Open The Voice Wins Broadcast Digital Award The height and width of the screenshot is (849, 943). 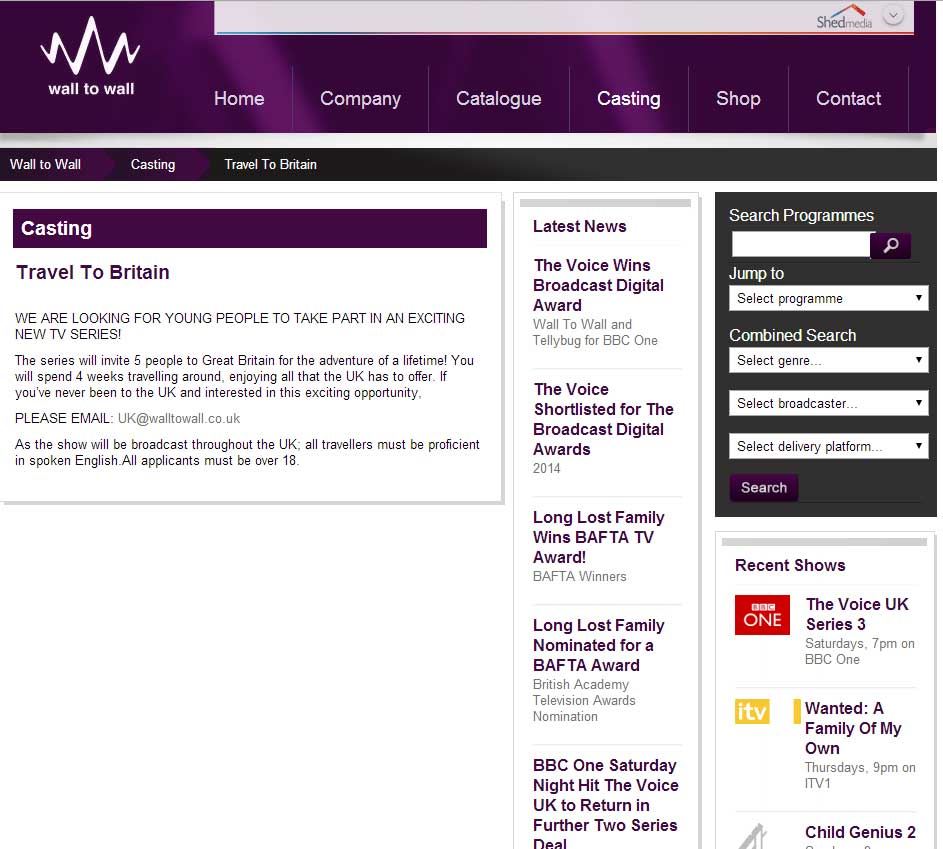[x=598, y=285]
